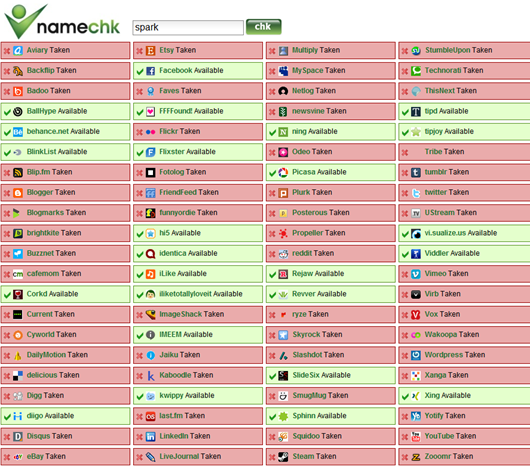Click the tumblr t icon
Viewport: 530px width, 466px height.
click(416, 172)
